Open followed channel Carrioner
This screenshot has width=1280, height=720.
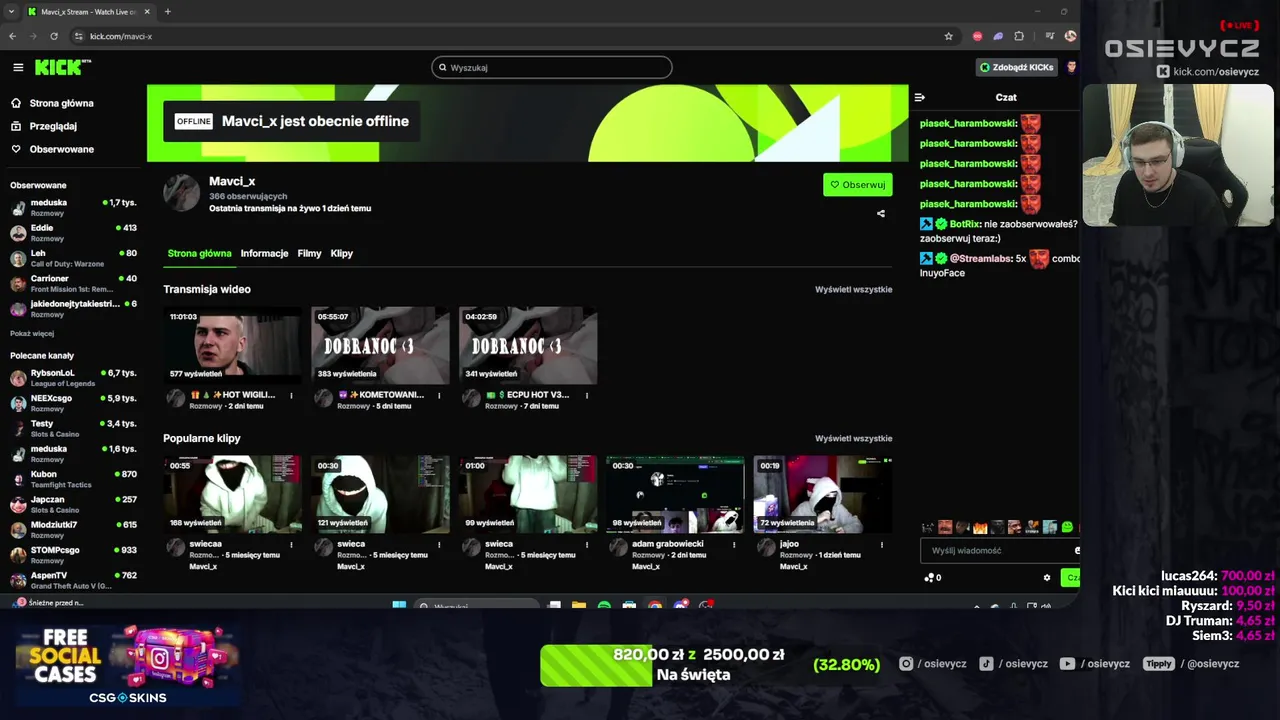tap(73, 283)
